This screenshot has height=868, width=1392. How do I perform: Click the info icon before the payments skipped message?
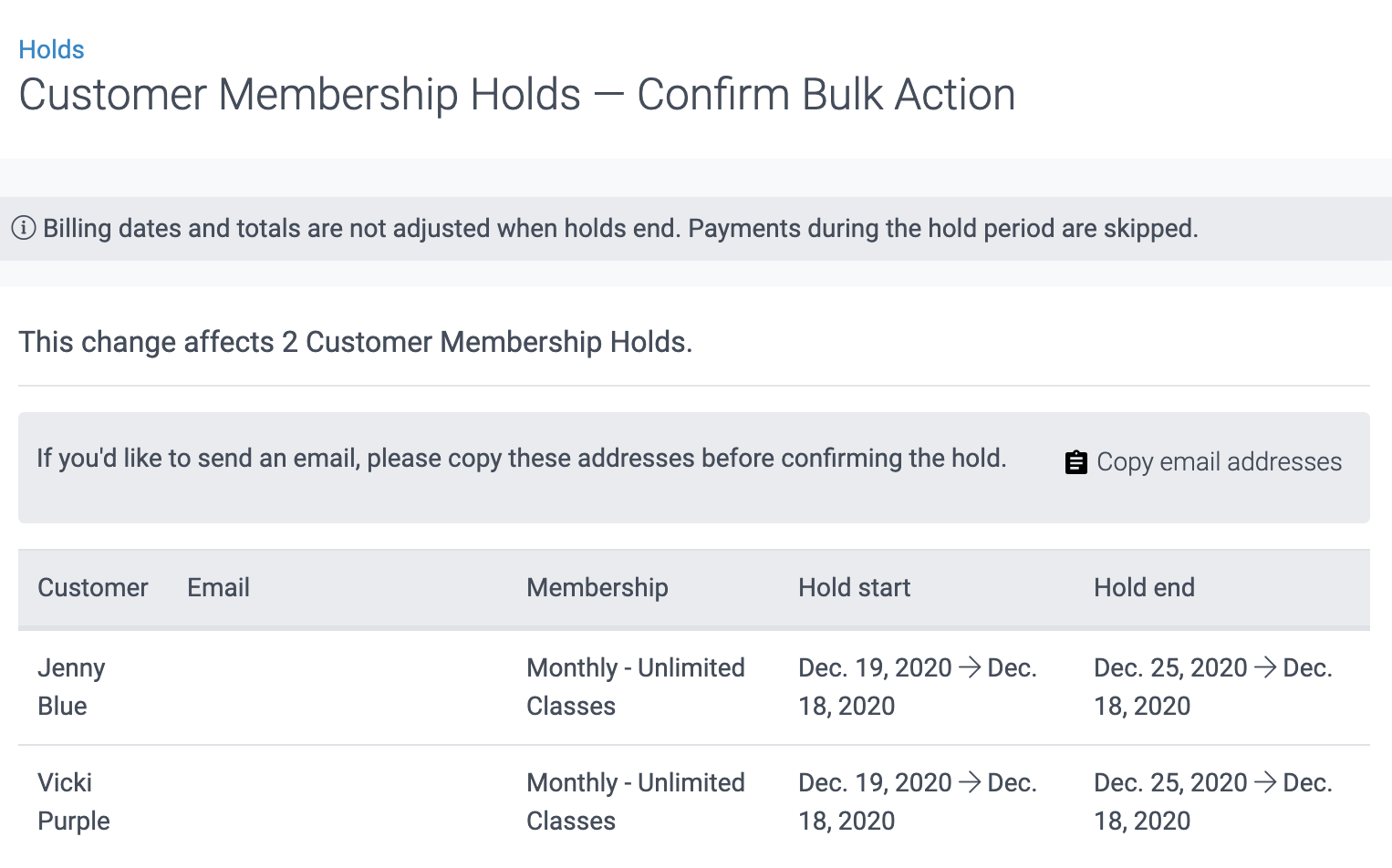22,228
